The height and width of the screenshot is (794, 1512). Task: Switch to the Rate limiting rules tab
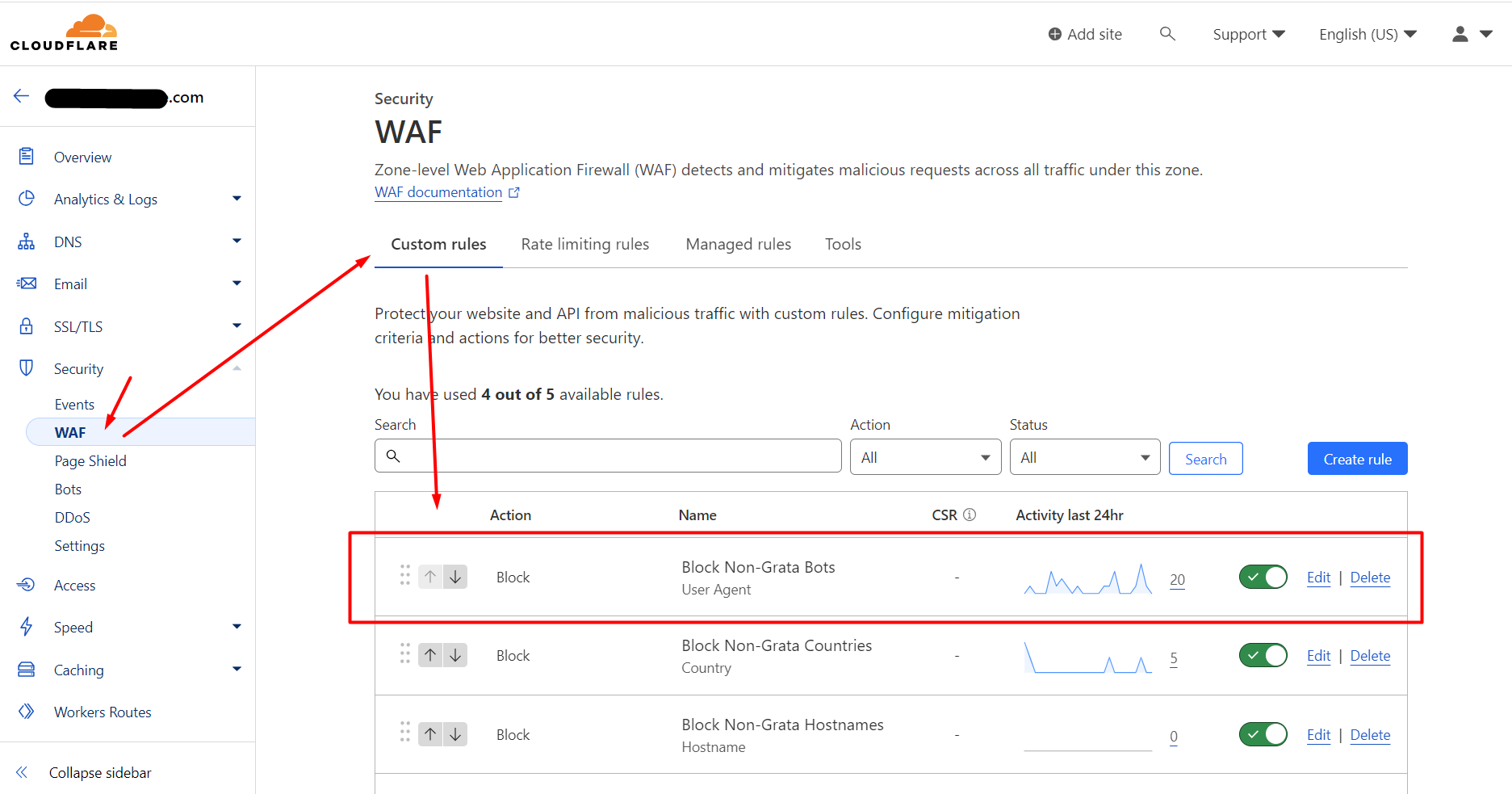[584, 244]
